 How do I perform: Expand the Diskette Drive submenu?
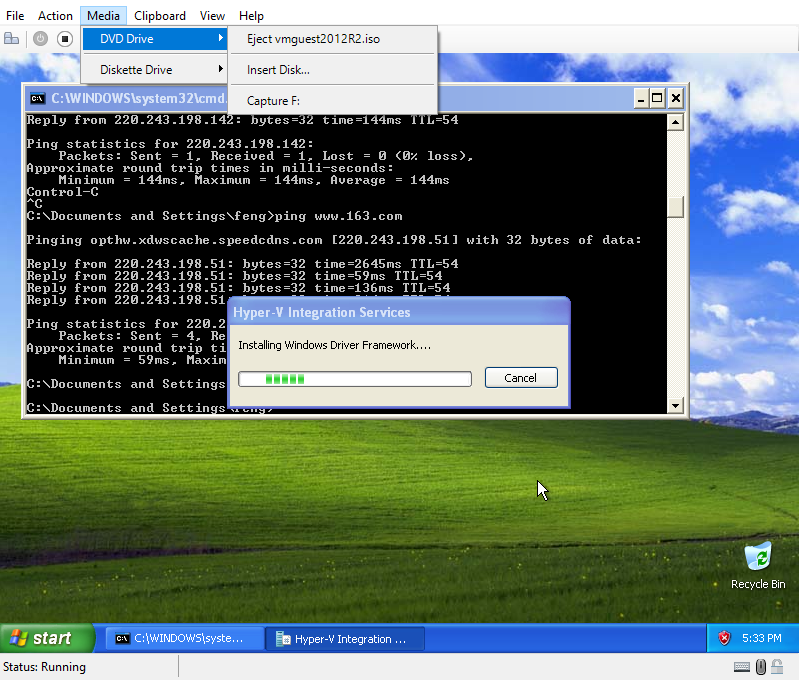[x=154, y=70]
